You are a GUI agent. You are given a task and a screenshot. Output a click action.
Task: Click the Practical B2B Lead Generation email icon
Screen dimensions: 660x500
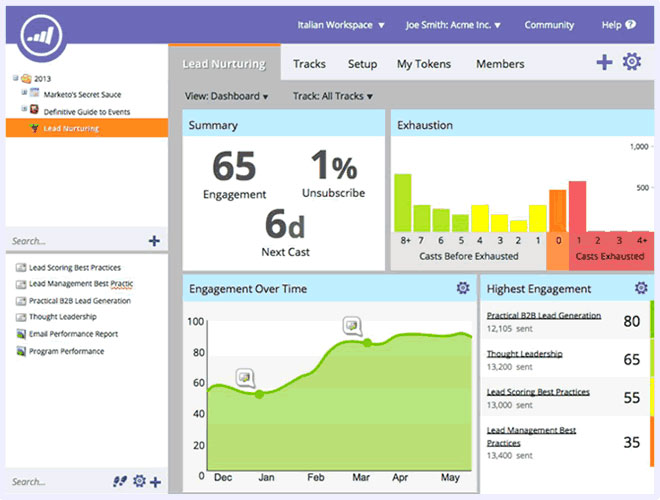[x=21, y=301]
